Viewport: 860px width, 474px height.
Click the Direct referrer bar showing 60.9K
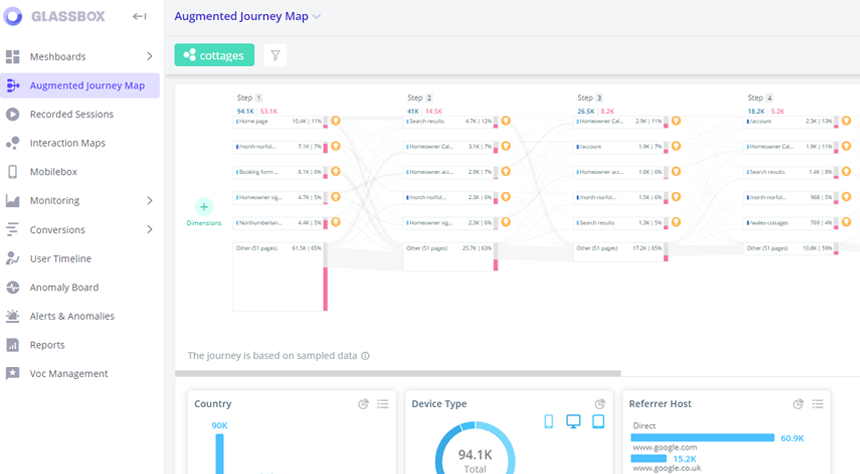pos(703,437)
